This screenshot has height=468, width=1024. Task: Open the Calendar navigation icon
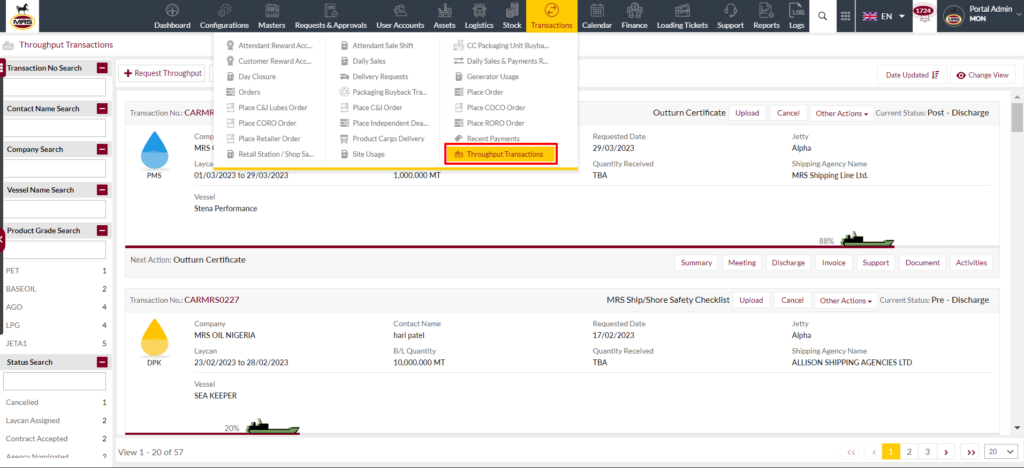[x=596, y=10]
